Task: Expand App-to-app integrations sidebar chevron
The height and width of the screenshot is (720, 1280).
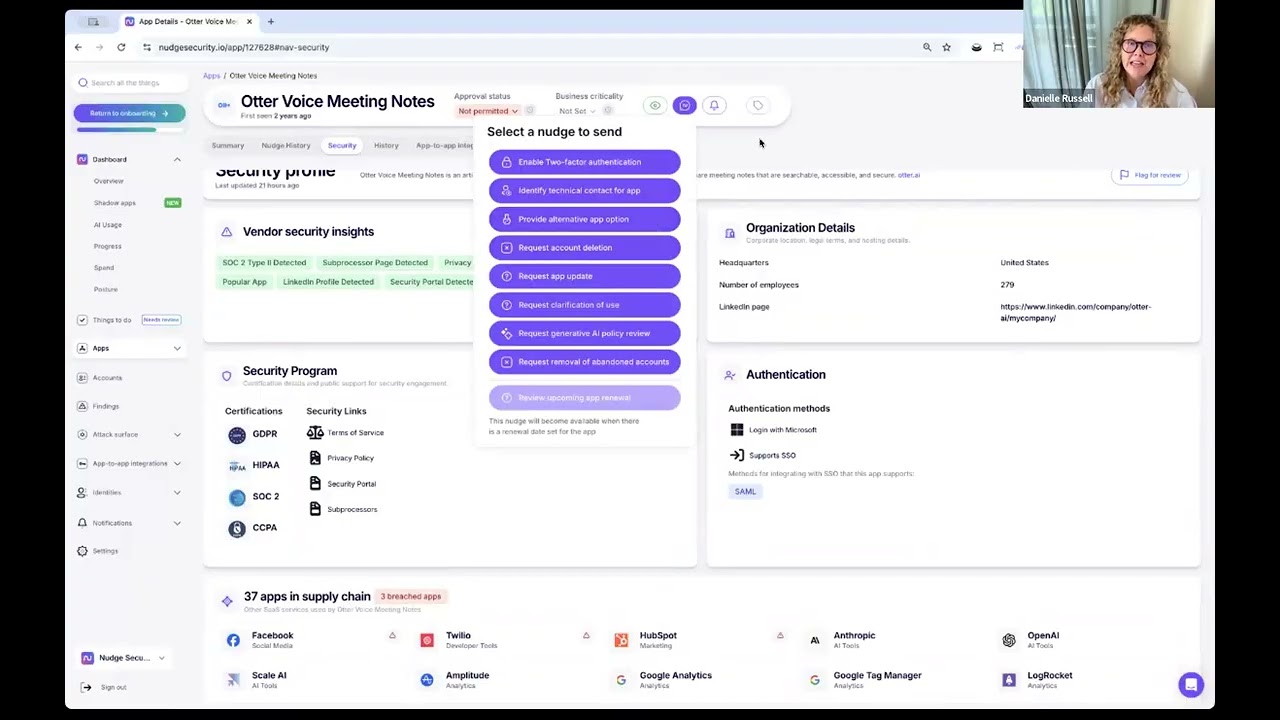Action: click(177, 464)
